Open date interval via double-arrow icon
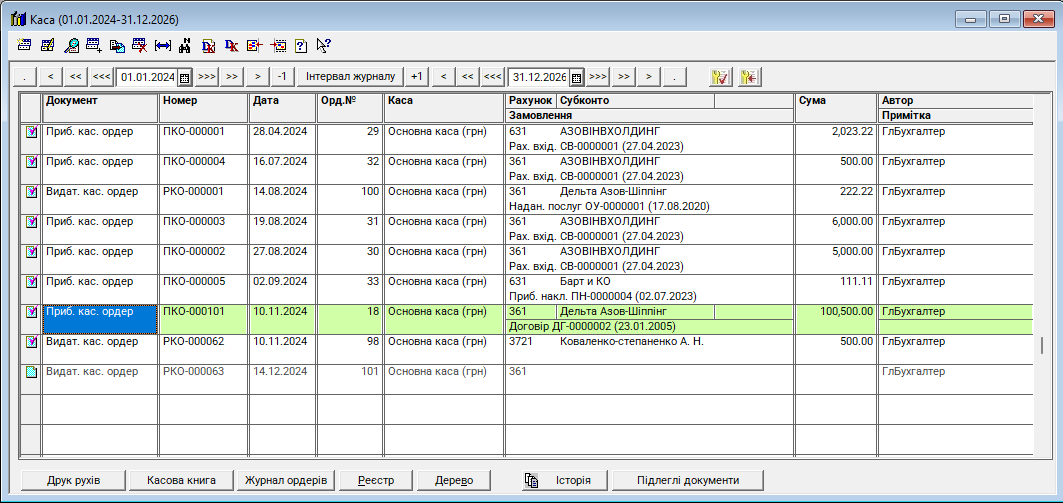The width and height of the screenshot is (1063, 503). 163,45
